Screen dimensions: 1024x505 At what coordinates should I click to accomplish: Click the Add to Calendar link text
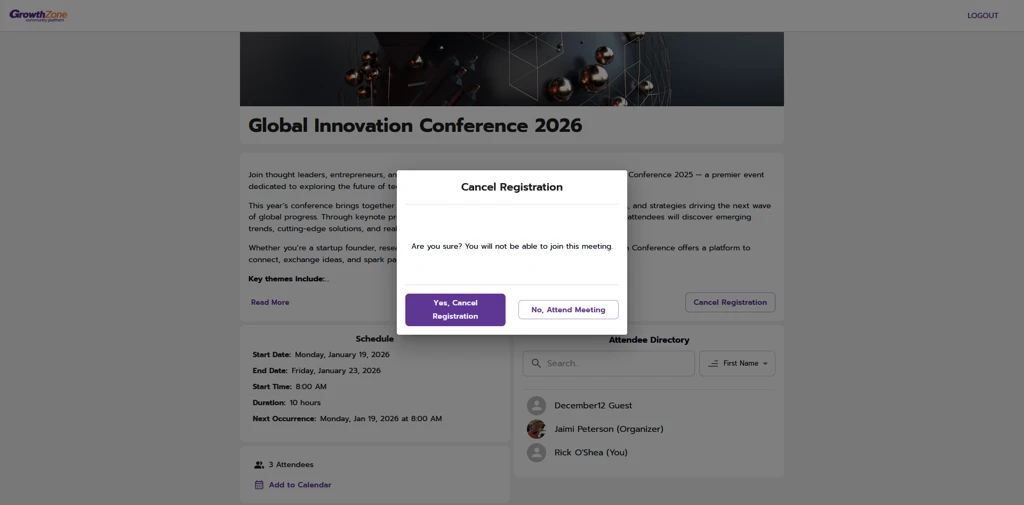click(300, 485)
